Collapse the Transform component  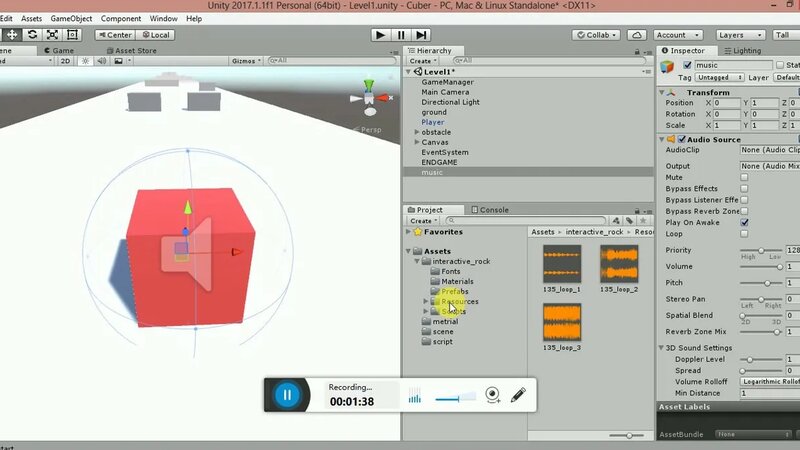coord(662,92)
